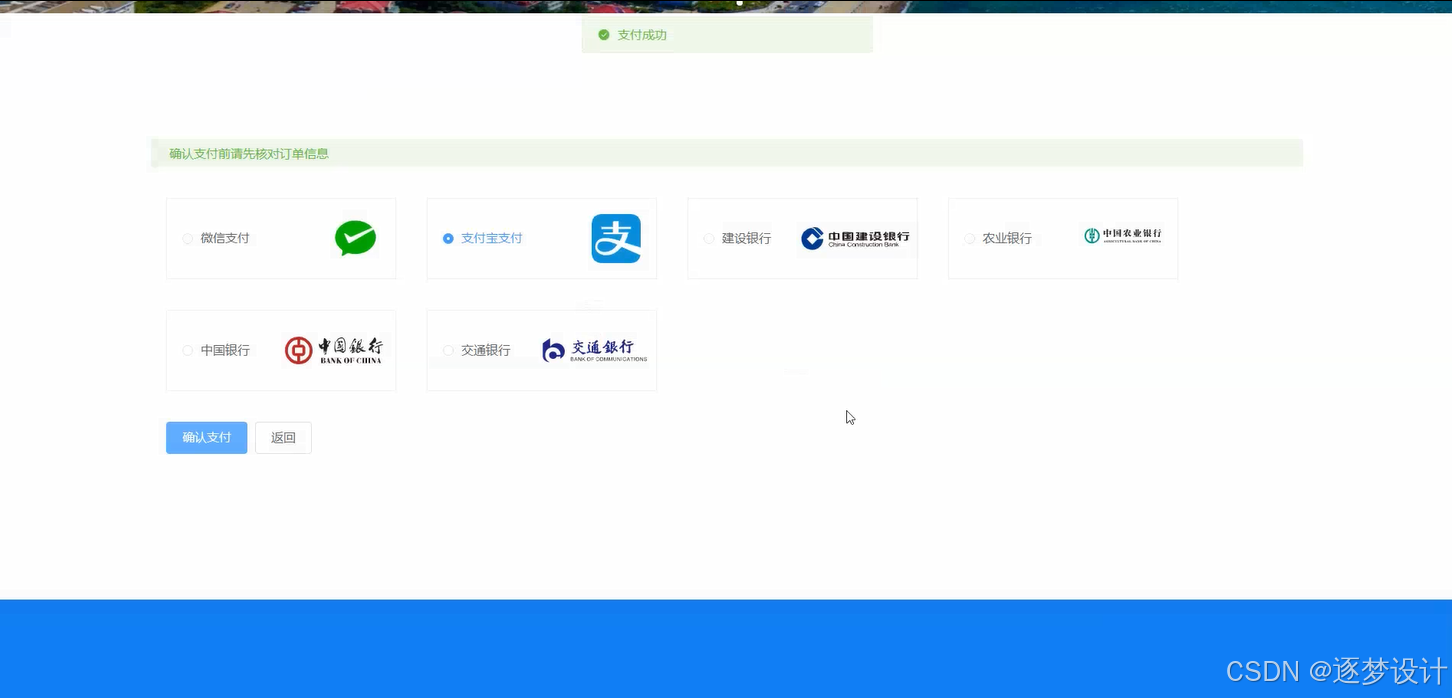The height and width of the screenshot is (698, 1452).
Task: Select the 农业银行 payment option
Action: click(x=969, y=238)
